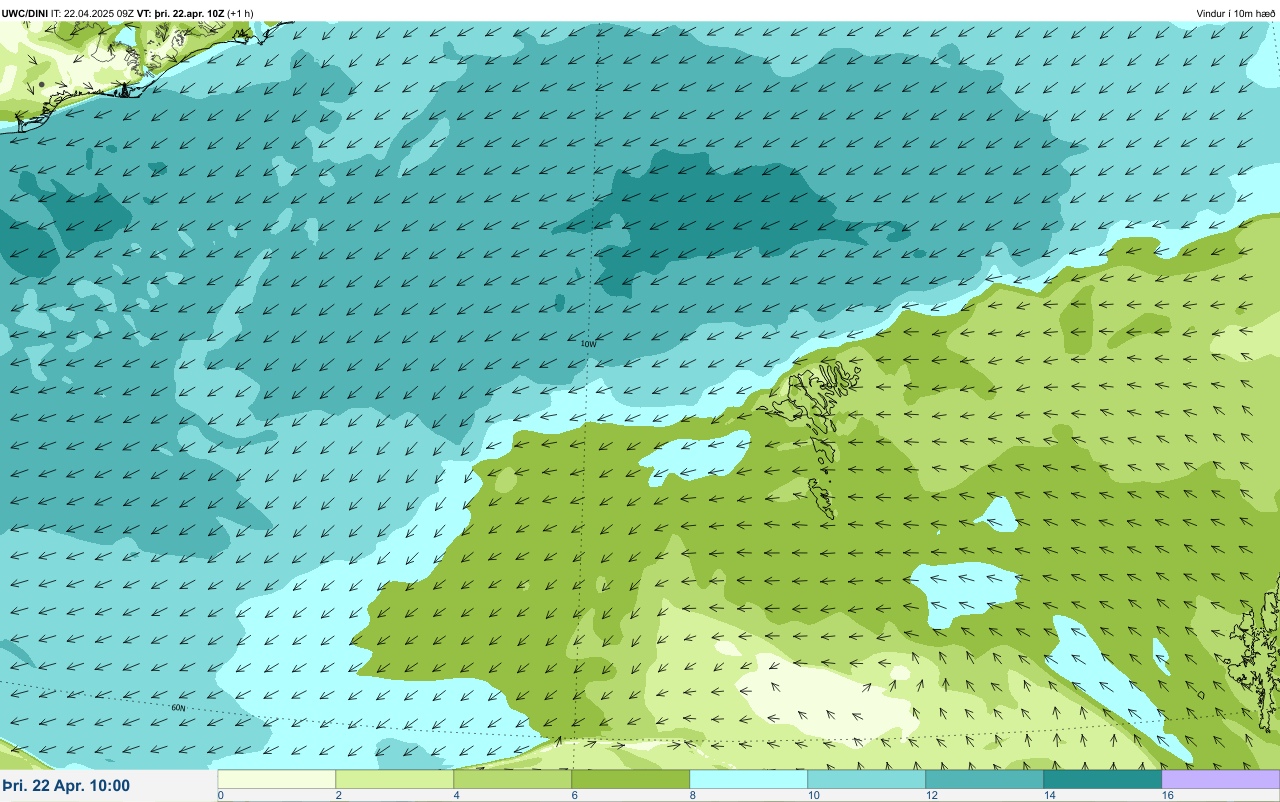Click the '(+1 h)' forecast offset text
The height and width of the screenshot is (802, 1280).
tap(240, 14)
